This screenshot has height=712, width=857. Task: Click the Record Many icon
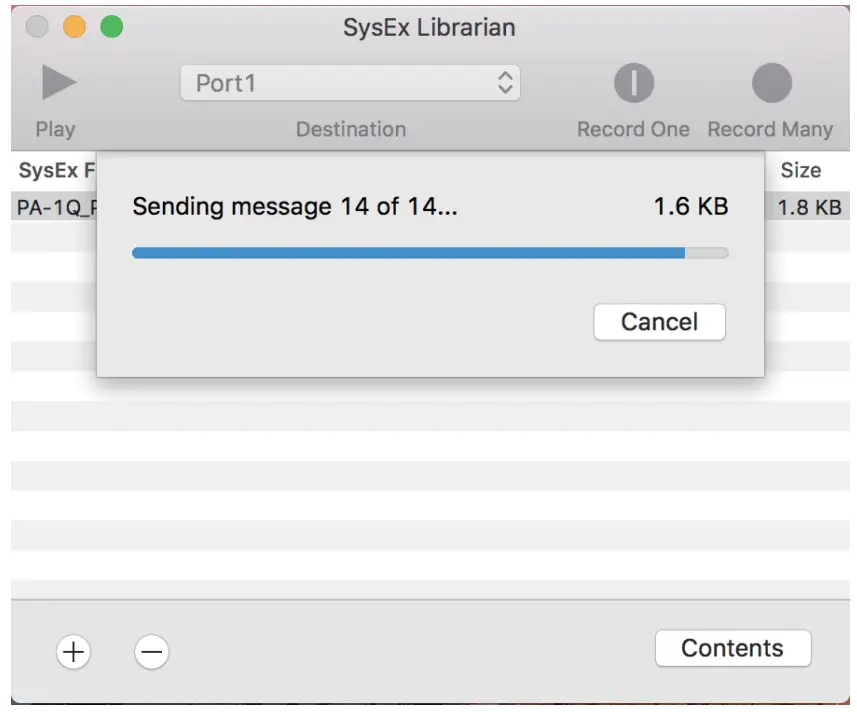pyautogui.click(x=772, y=83)
